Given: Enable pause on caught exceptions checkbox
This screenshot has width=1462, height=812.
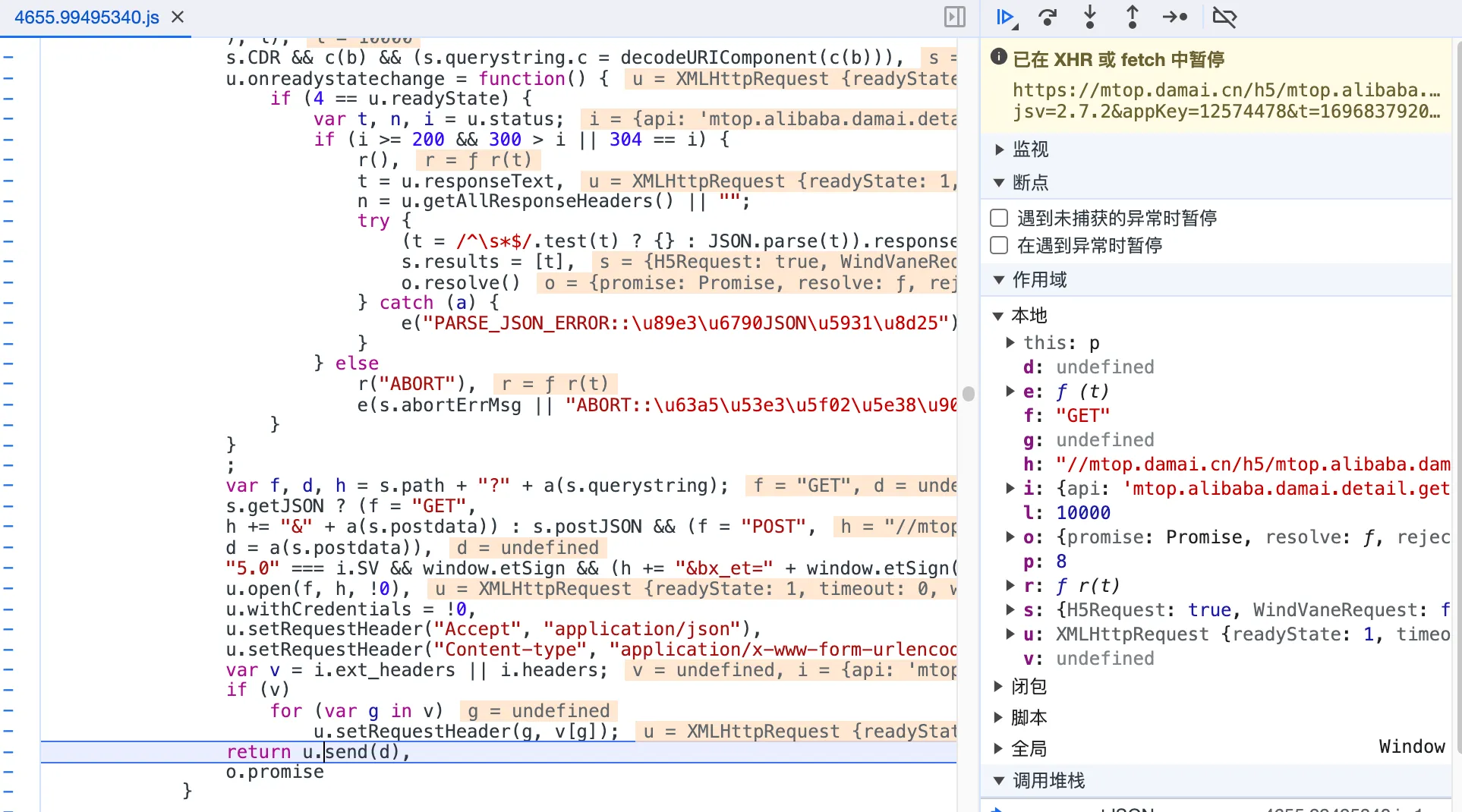Looking at the screenshot, I should 999,246.
